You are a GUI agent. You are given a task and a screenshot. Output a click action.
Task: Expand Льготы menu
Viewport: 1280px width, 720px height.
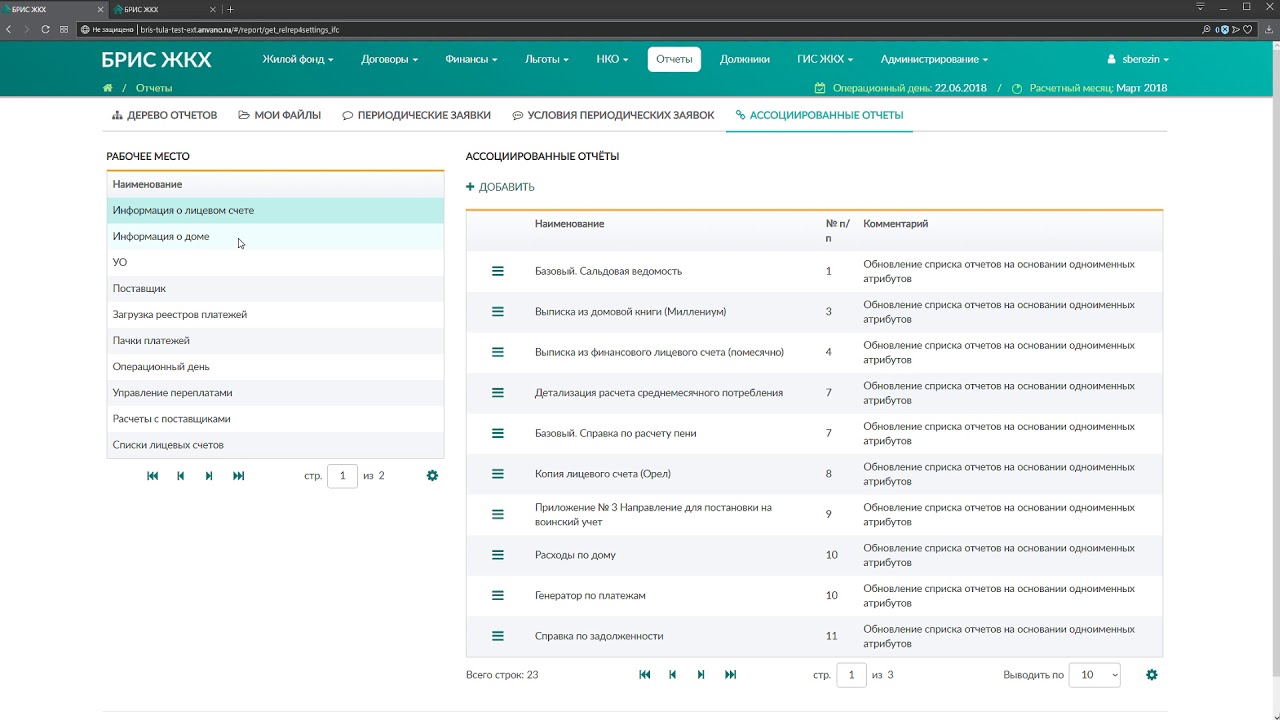pos(547,59)
